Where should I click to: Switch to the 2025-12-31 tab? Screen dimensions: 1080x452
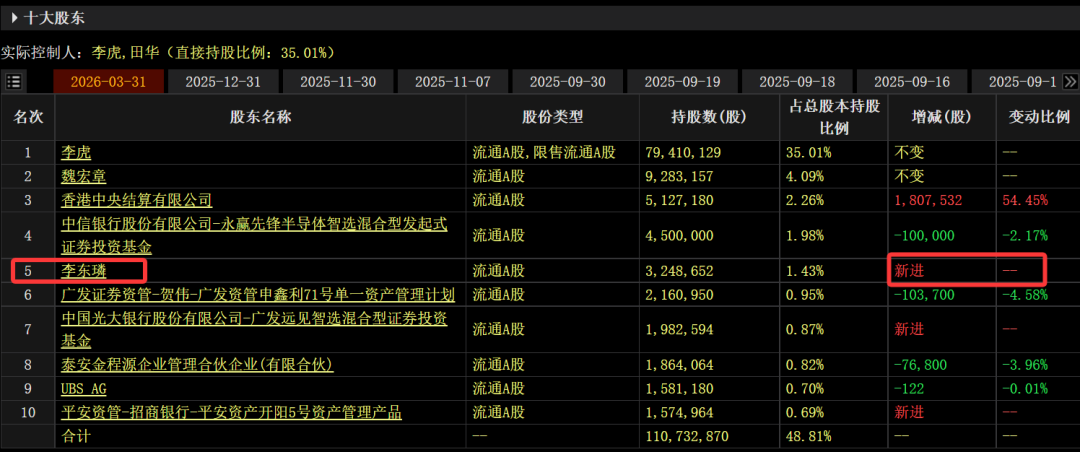[224, 82]
